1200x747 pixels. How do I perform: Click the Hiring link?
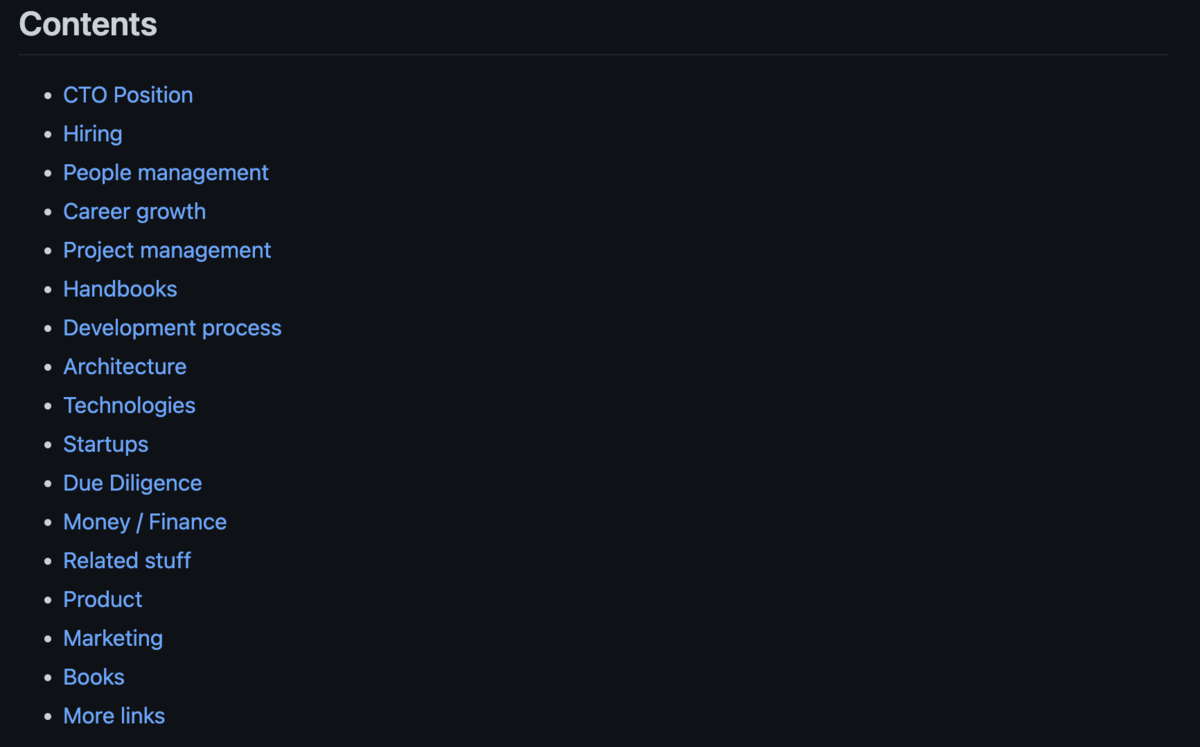point(92,133)
